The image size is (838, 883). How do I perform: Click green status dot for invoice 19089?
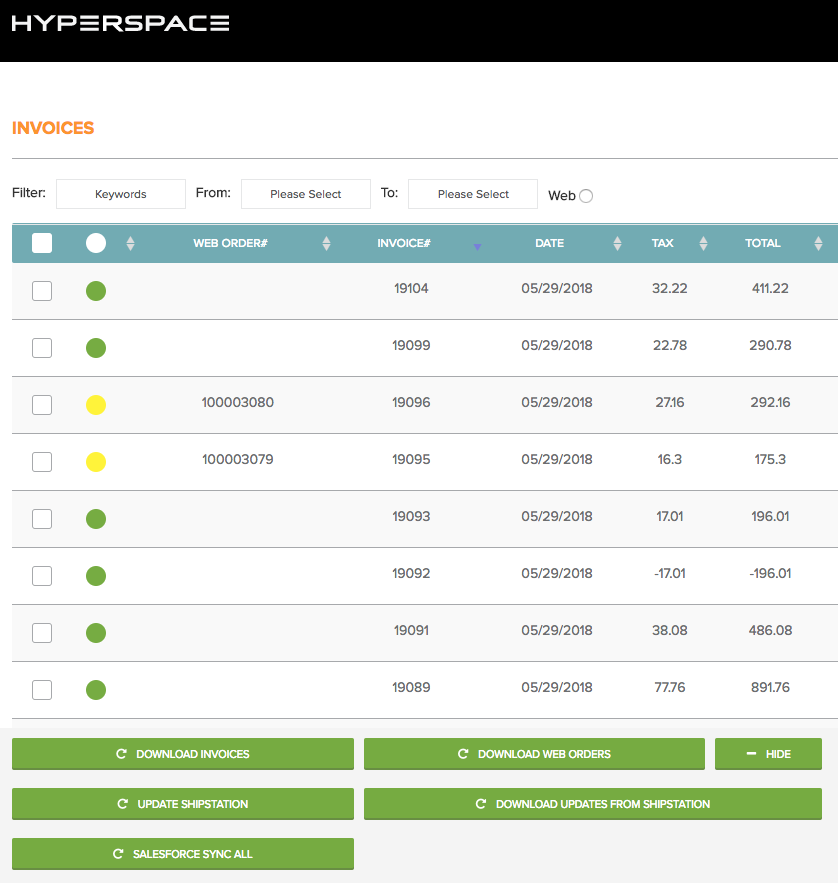click(96, 690)
